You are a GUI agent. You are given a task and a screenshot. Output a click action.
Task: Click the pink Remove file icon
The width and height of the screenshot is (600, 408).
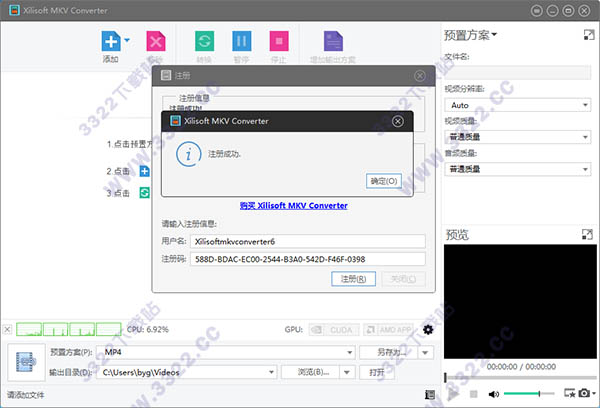(x=156, y=41)
